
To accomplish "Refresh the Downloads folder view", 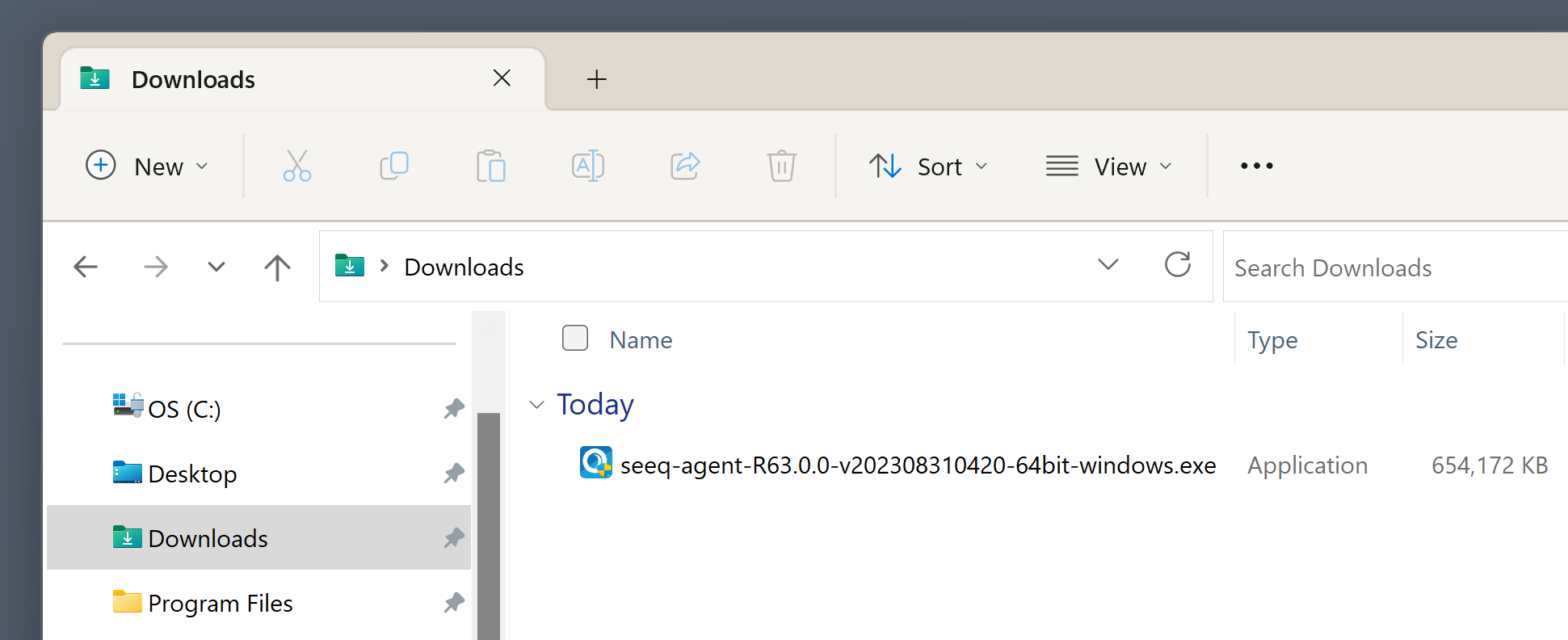I will (1179, 265).
